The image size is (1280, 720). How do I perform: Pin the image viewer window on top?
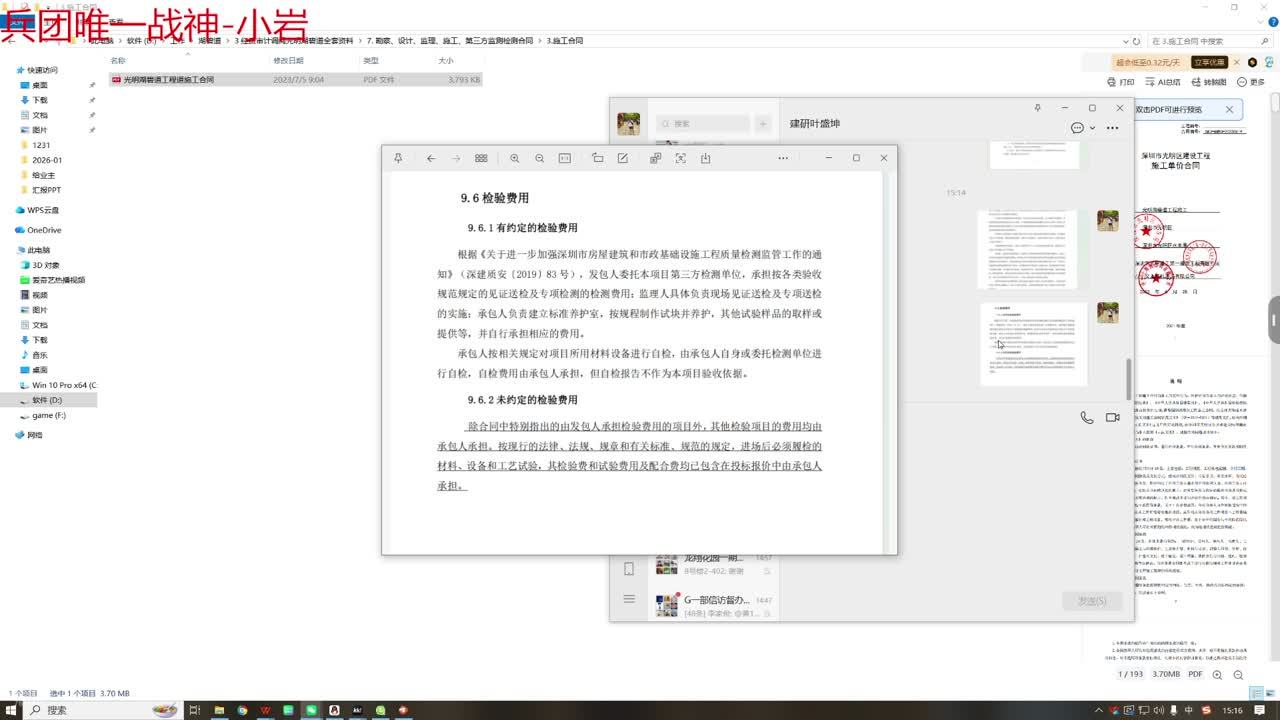click(x=398, y=158)
